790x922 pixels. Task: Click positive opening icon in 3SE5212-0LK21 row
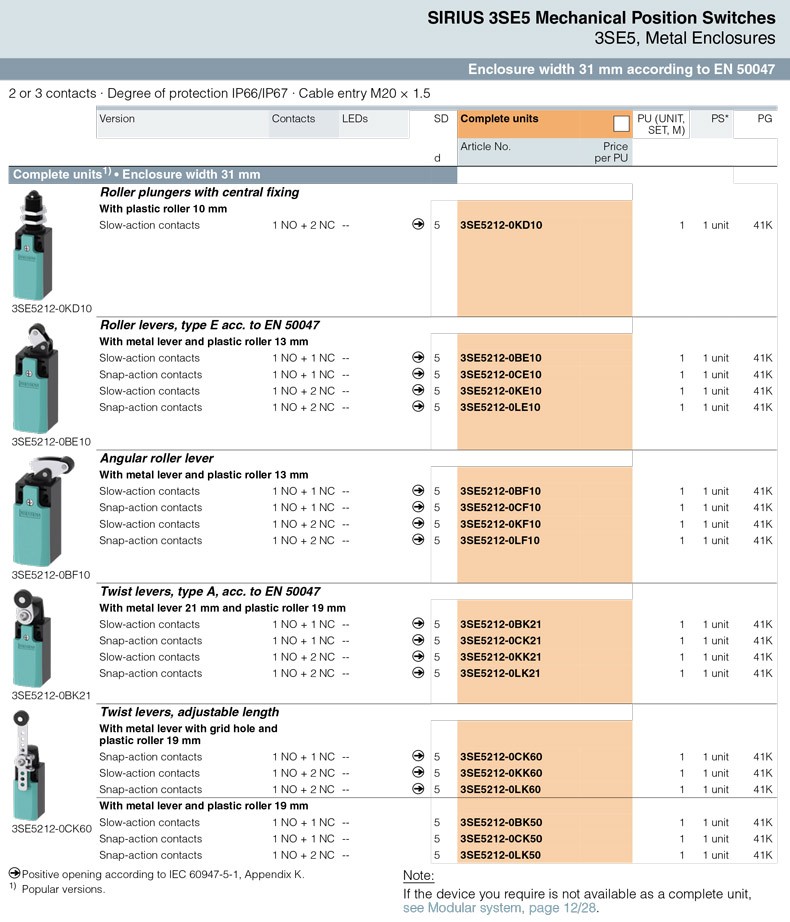coord(418,673)
